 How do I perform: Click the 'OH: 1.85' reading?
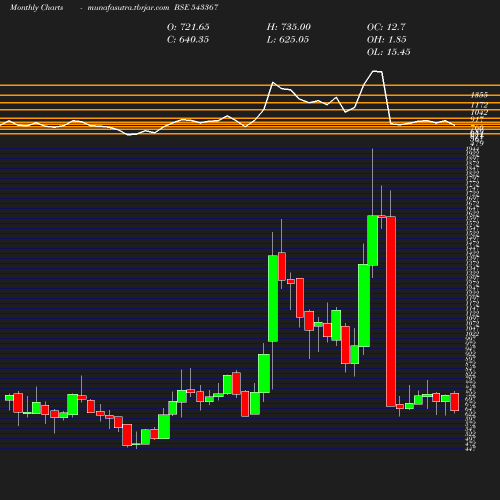click(387, 40)
